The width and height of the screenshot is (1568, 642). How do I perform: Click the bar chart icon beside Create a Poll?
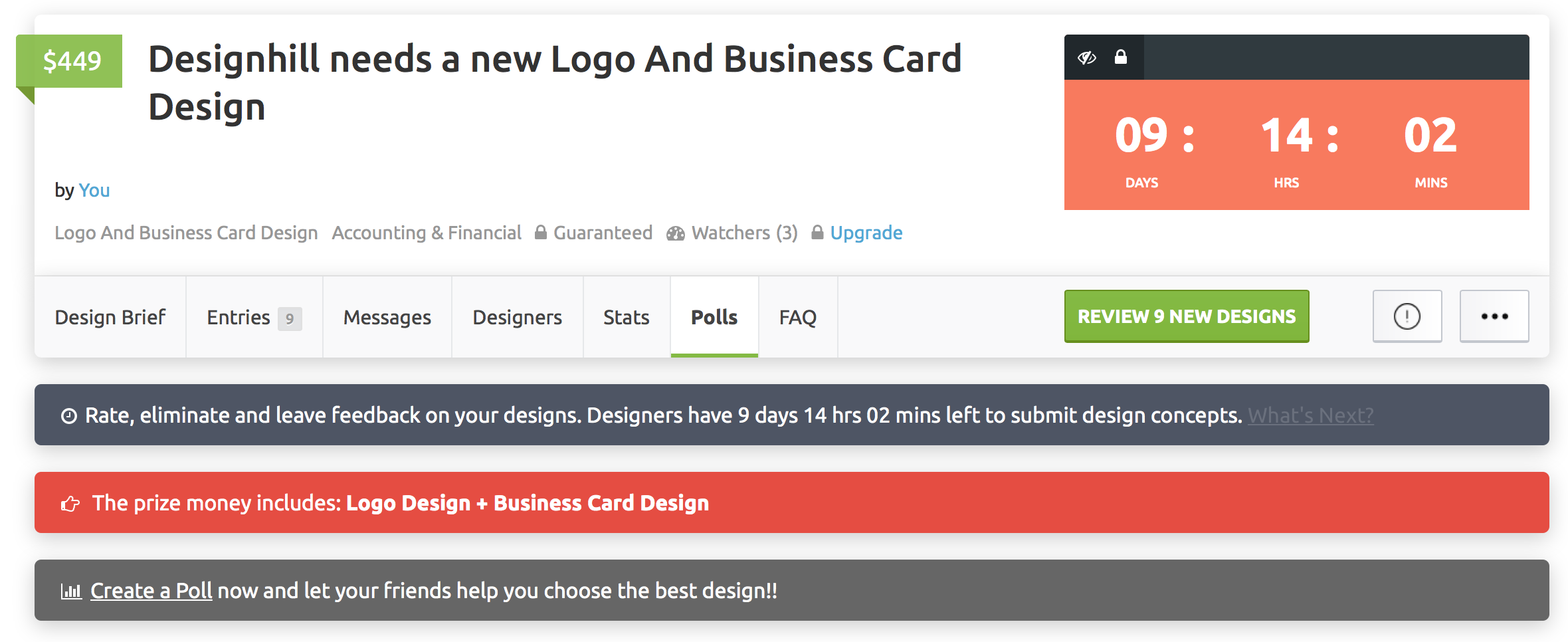point(71,591)
